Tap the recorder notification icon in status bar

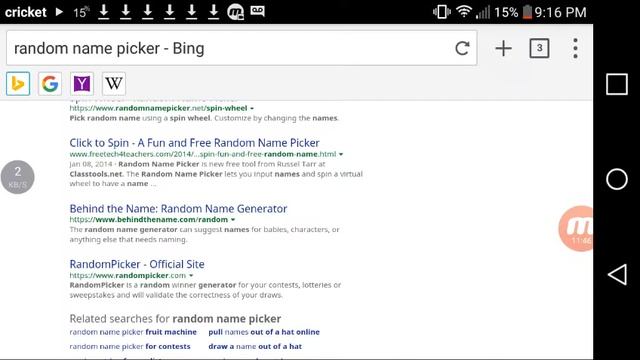(236, 12)
